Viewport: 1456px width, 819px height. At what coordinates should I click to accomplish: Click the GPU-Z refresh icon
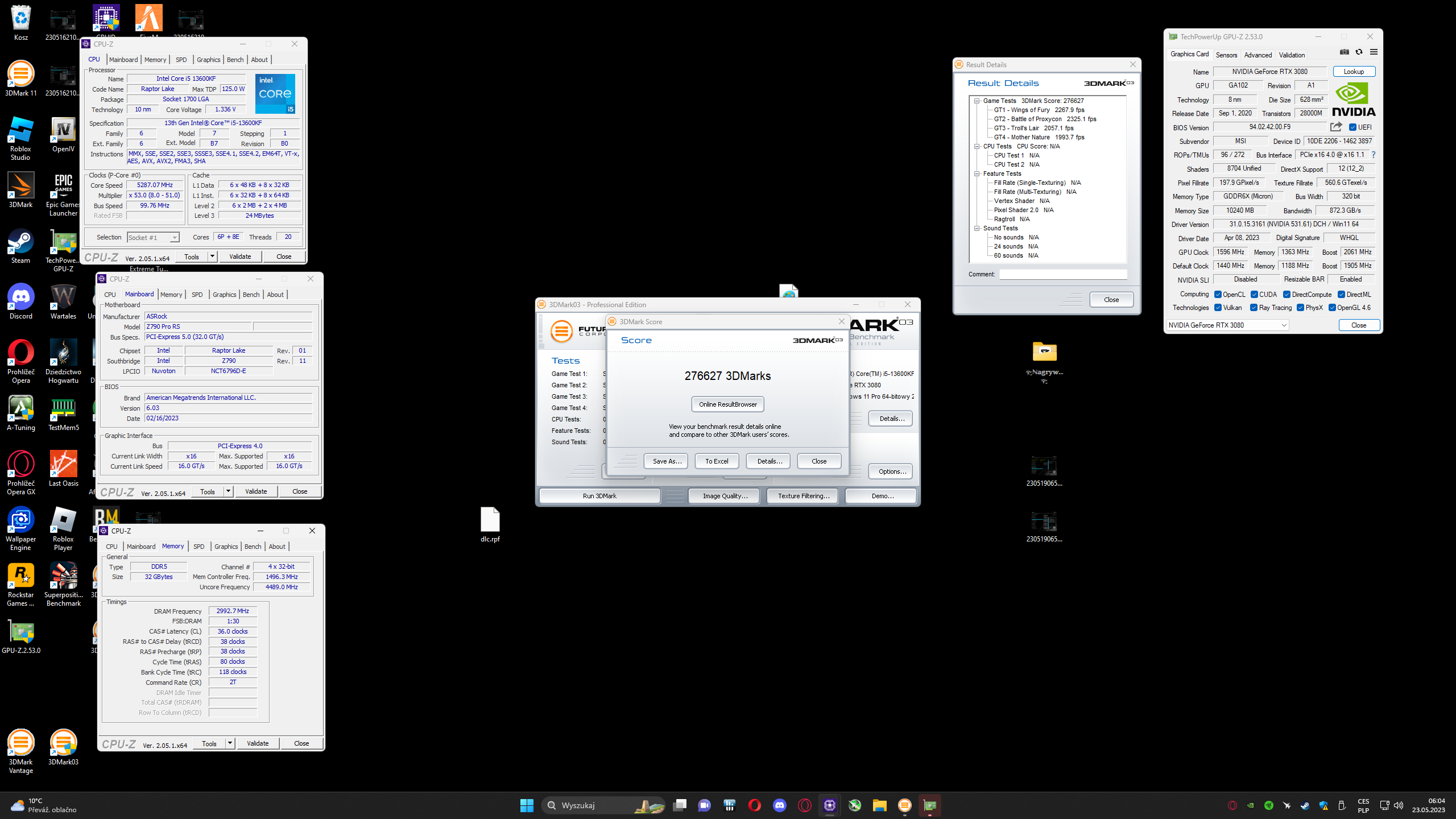coord(1359,52)
